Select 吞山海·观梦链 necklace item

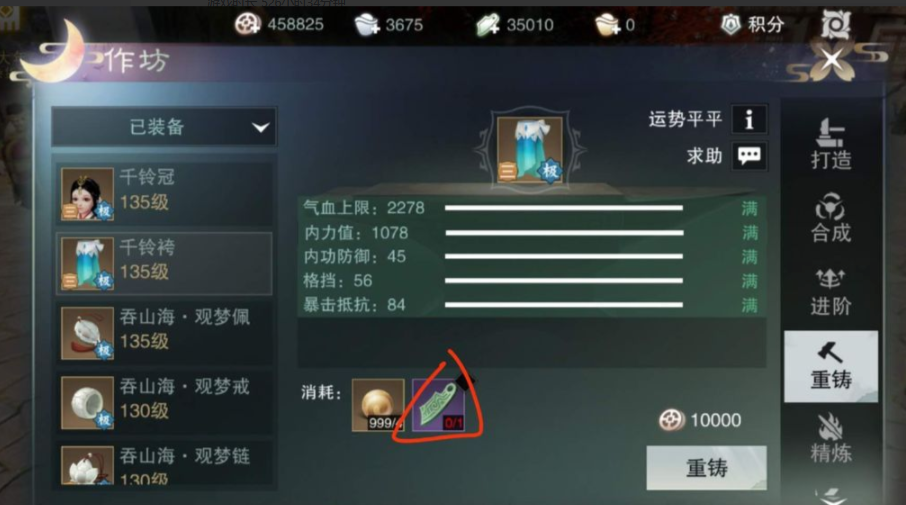coord(164,464)
